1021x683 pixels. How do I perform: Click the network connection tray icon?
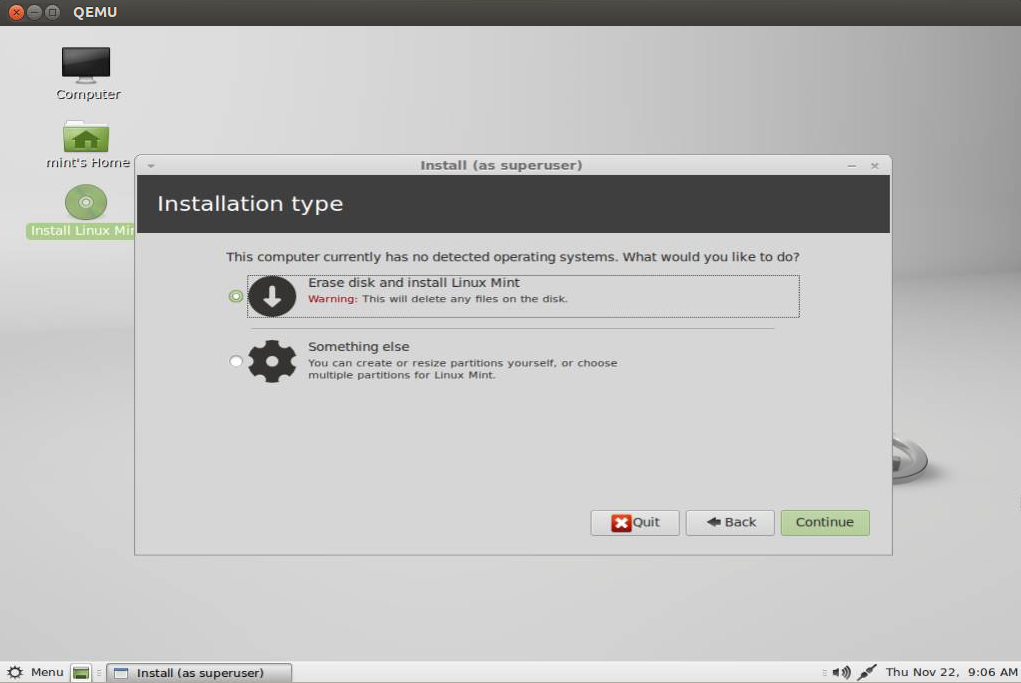pos(867,672)
